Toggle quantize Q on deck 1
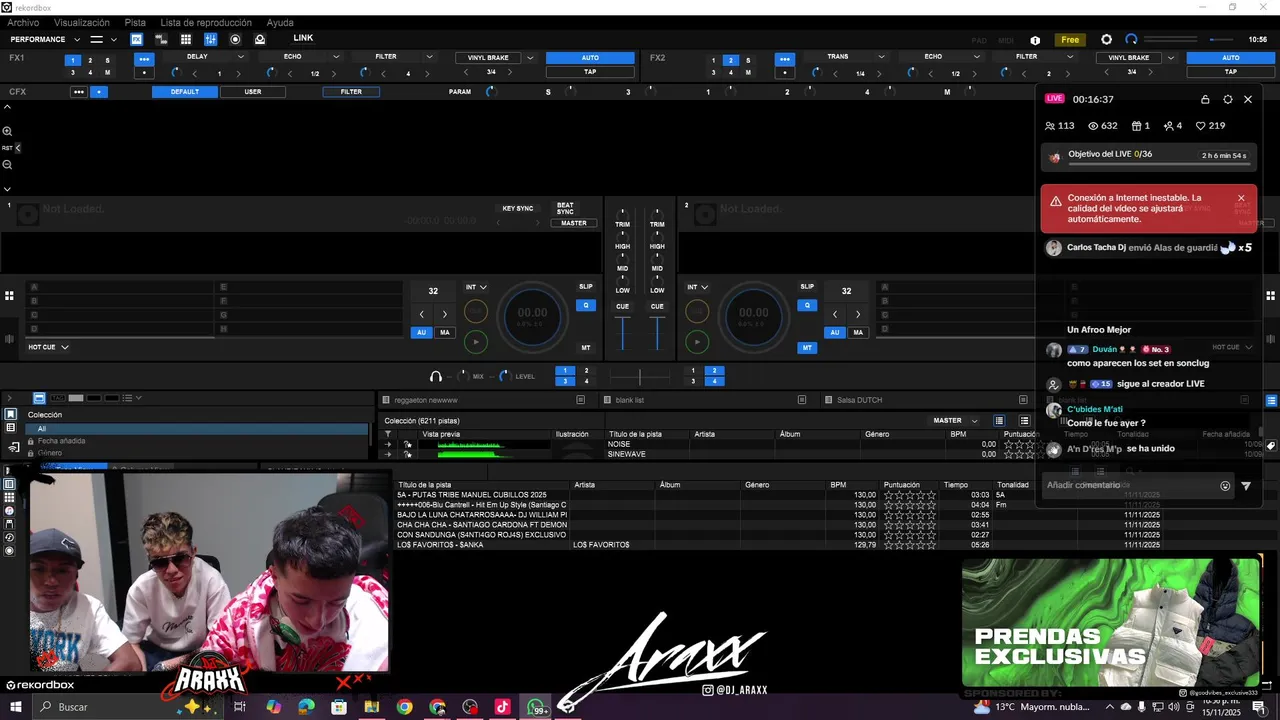The image size is (1280, 720). [x=586, y=306]
